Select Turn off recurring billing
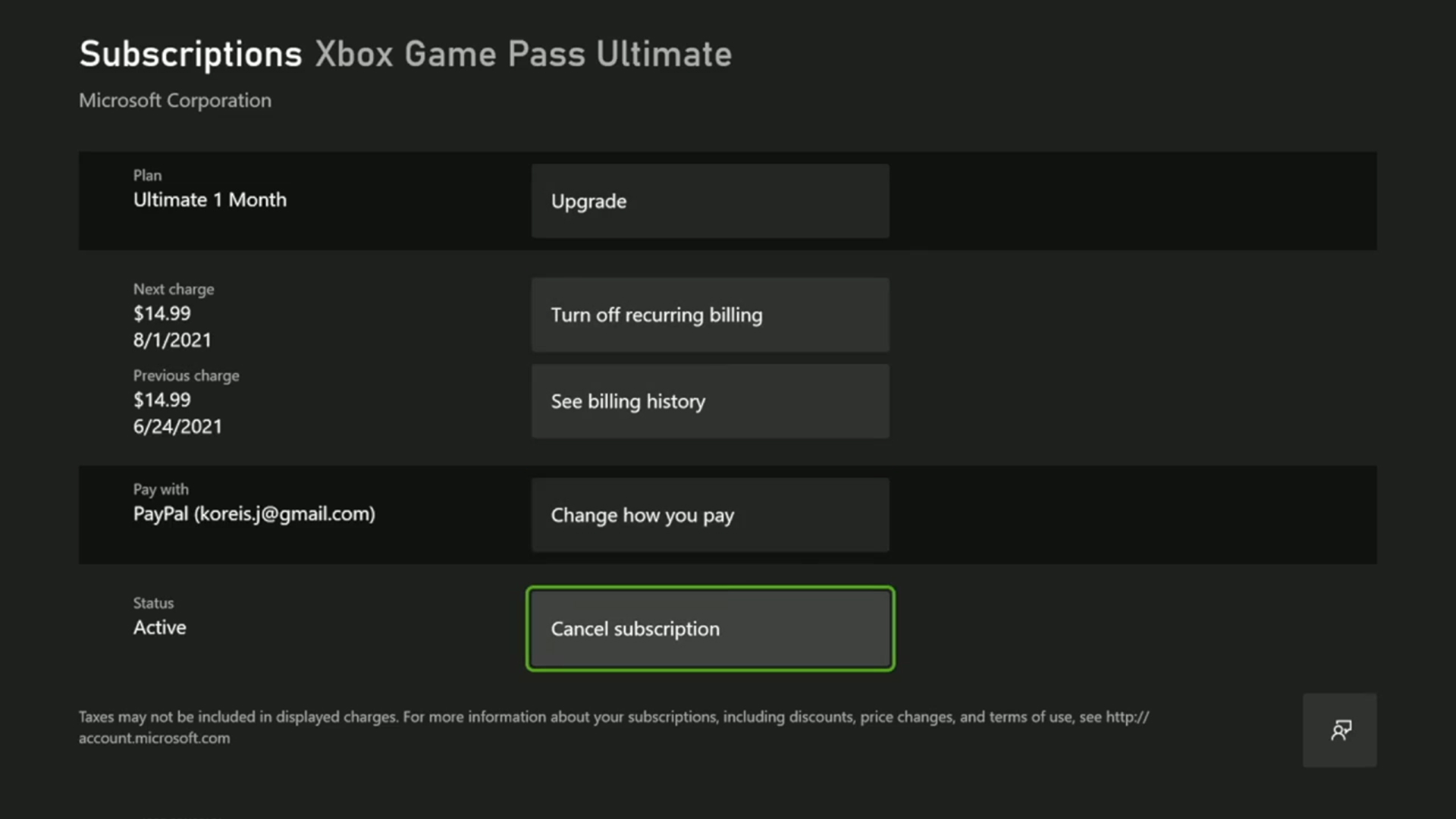Screen dimensions: 1456x819 tap(710, 314)
